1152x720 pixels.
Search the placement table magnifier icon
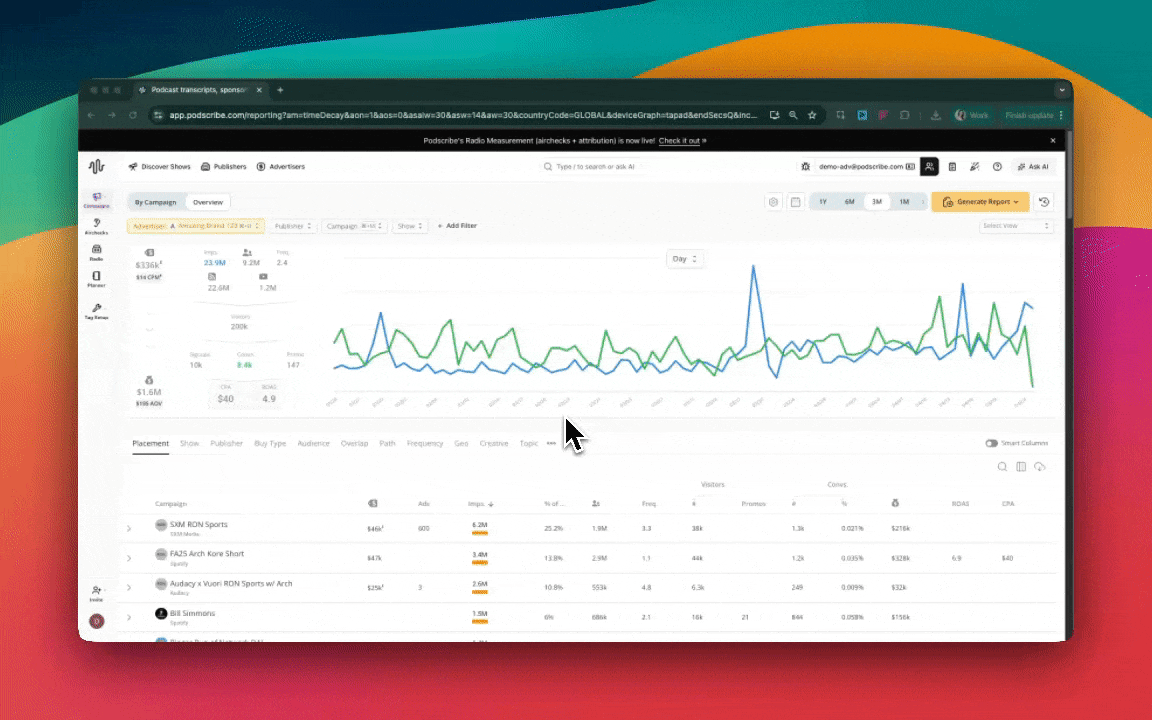tap(1002, 467)
